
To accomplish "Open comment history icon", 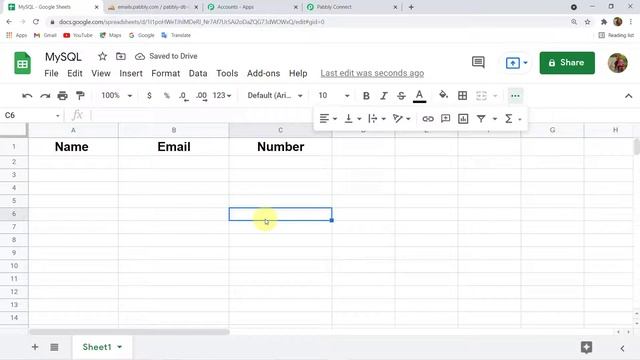I will [478, 62].
